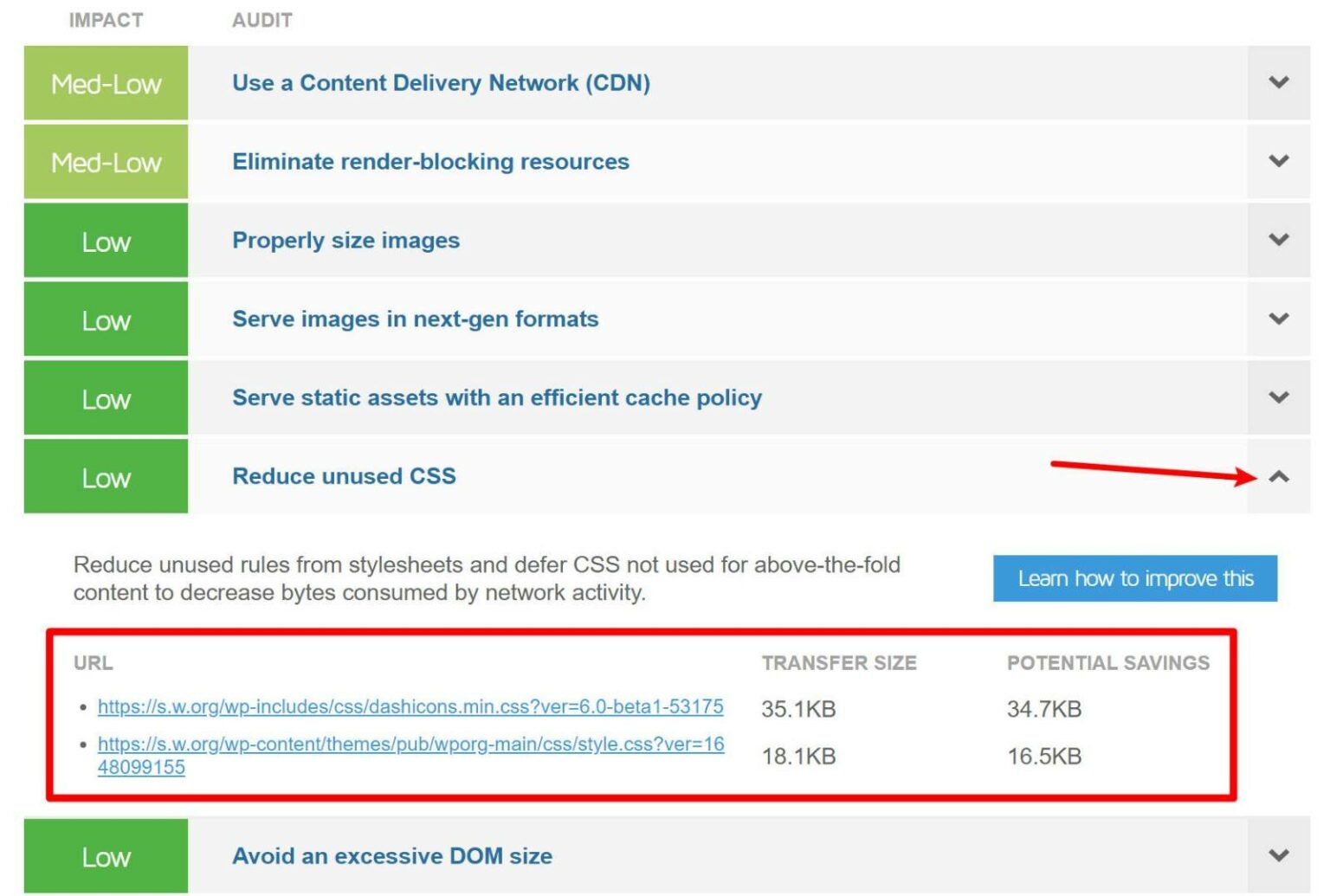Expand the Properly size images chevron

pyautogui.click(x=1278, y=241)
